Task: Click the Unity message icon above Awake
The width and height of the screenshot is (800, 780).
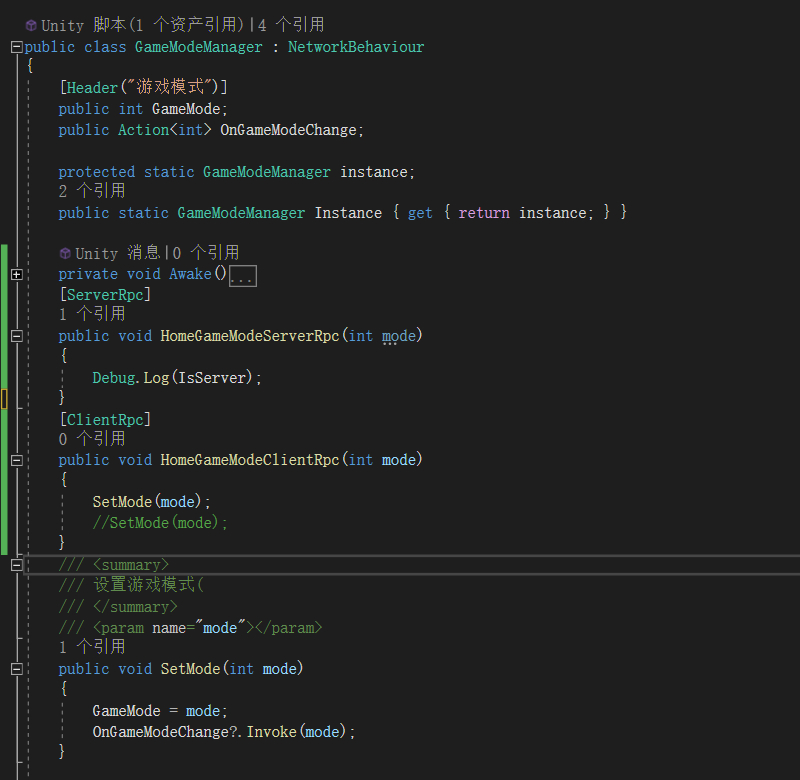Action: [x=65, y=253]
